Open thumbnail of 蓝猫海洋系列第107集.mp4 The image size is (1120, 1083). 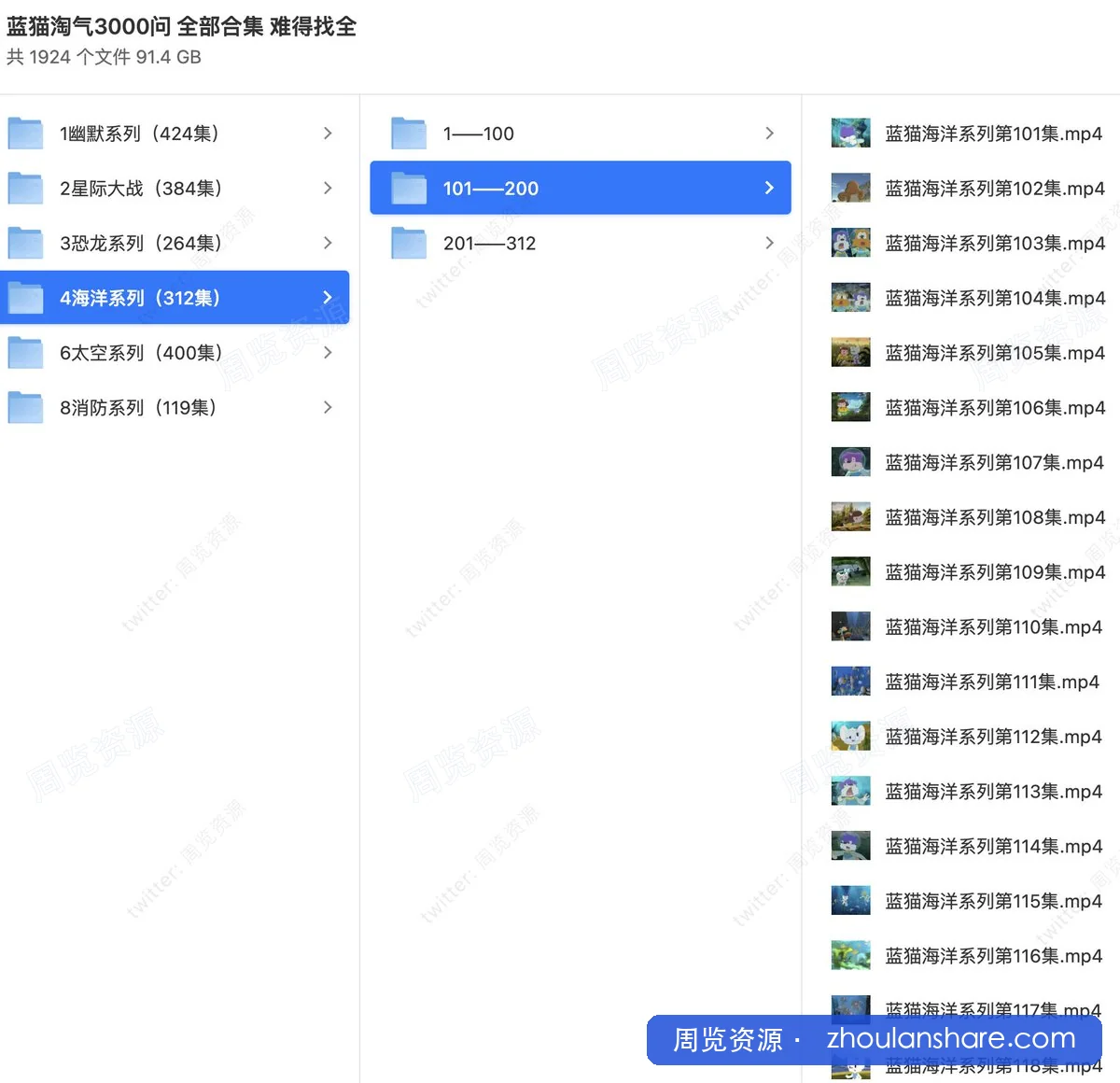click(x=850, y=462)
